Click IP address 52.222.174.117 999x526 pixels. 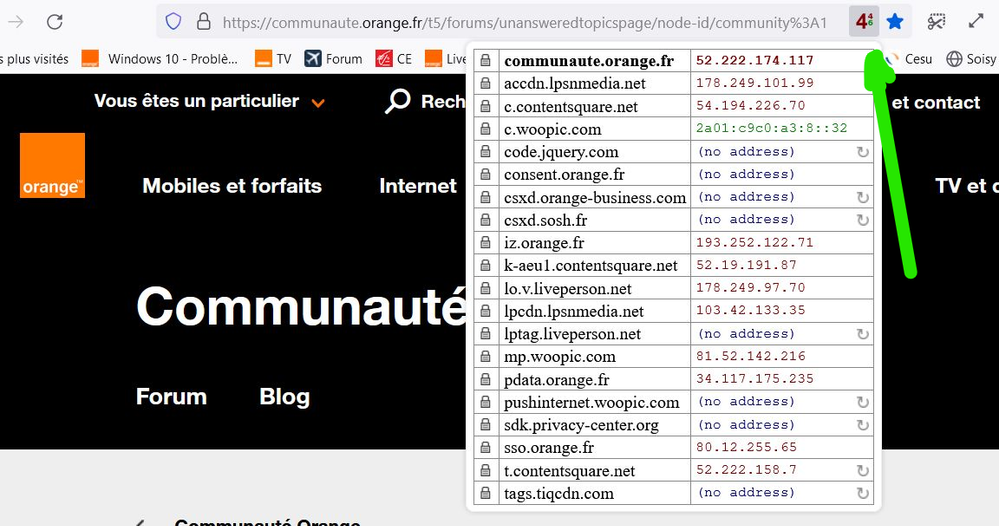754,60
